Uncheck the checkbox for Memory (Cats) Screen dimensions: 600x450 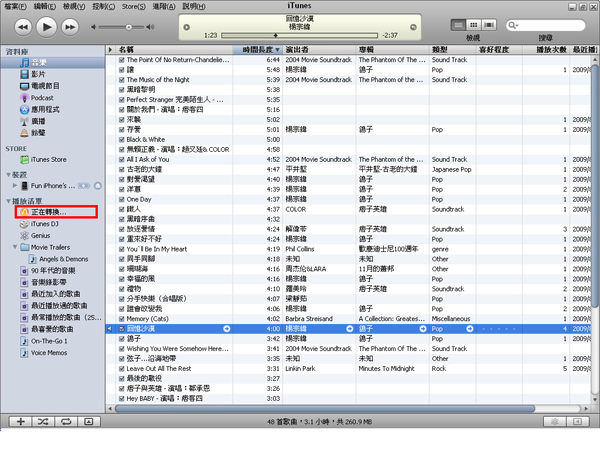coord(122,319)
